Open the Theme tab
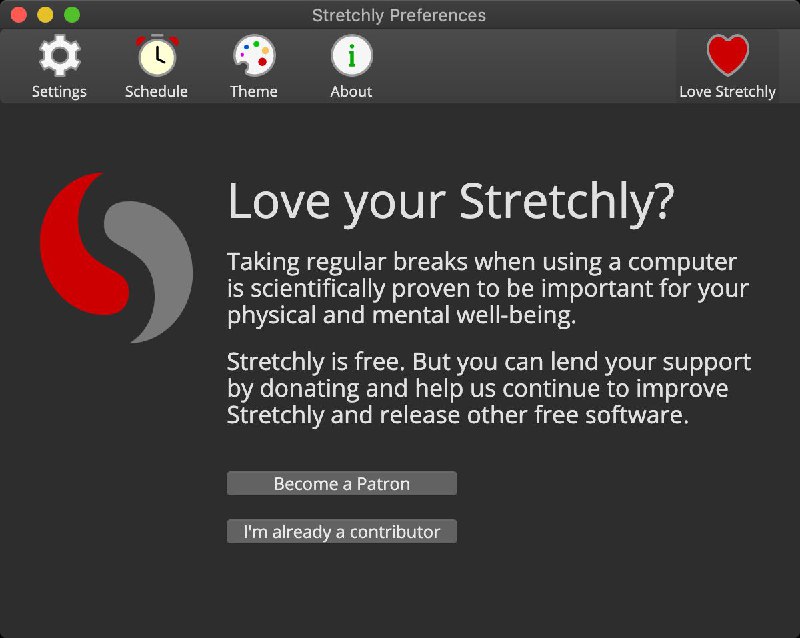This screenshot has height=638, width=800. pos(253,65)
